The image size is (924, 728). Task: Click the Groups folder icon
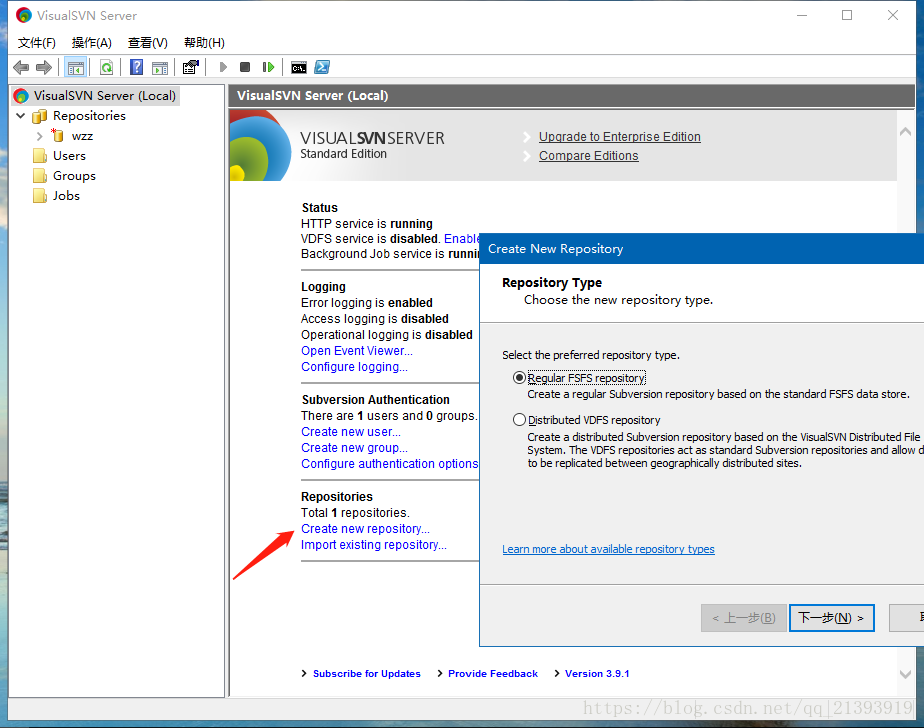tap(40, 176)
